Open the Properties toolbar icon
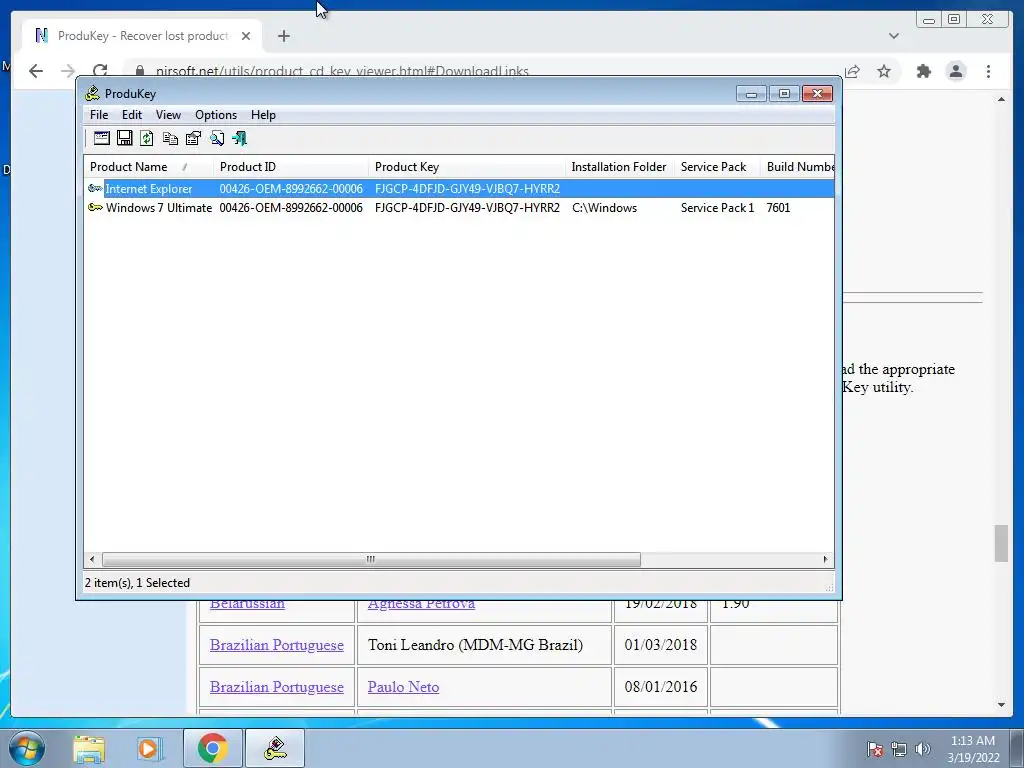The width and height of the screenshot is (1024, 768). [193, 138]
